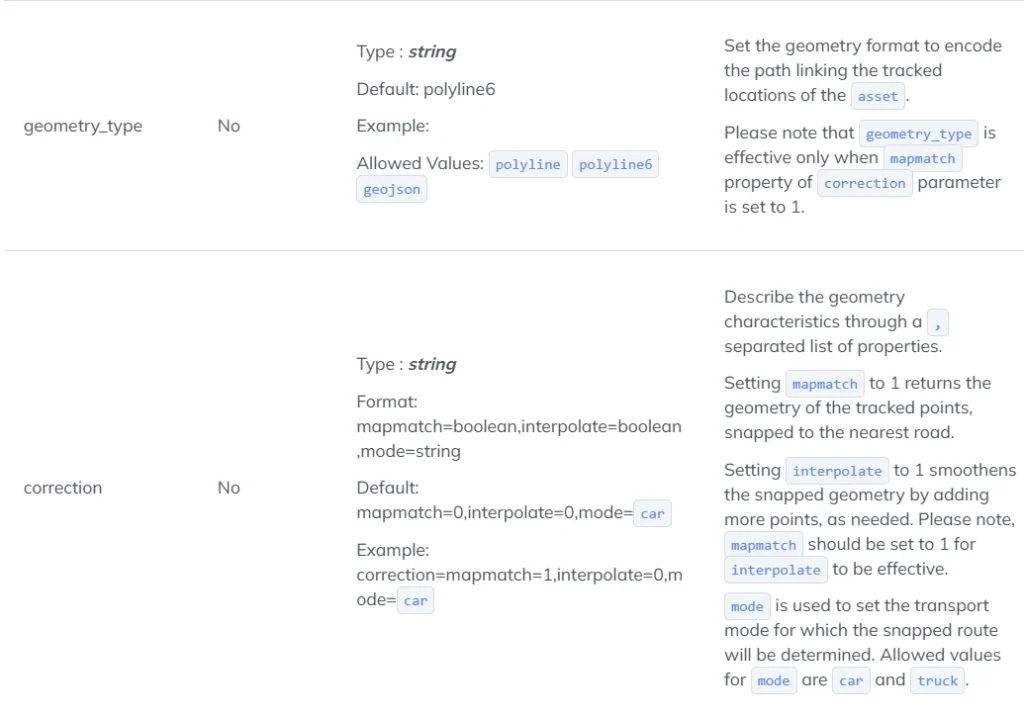Screen dimensions: 1024x719
Task: Click the interpolate tag after 'Setting'
Action: point(837,471)
